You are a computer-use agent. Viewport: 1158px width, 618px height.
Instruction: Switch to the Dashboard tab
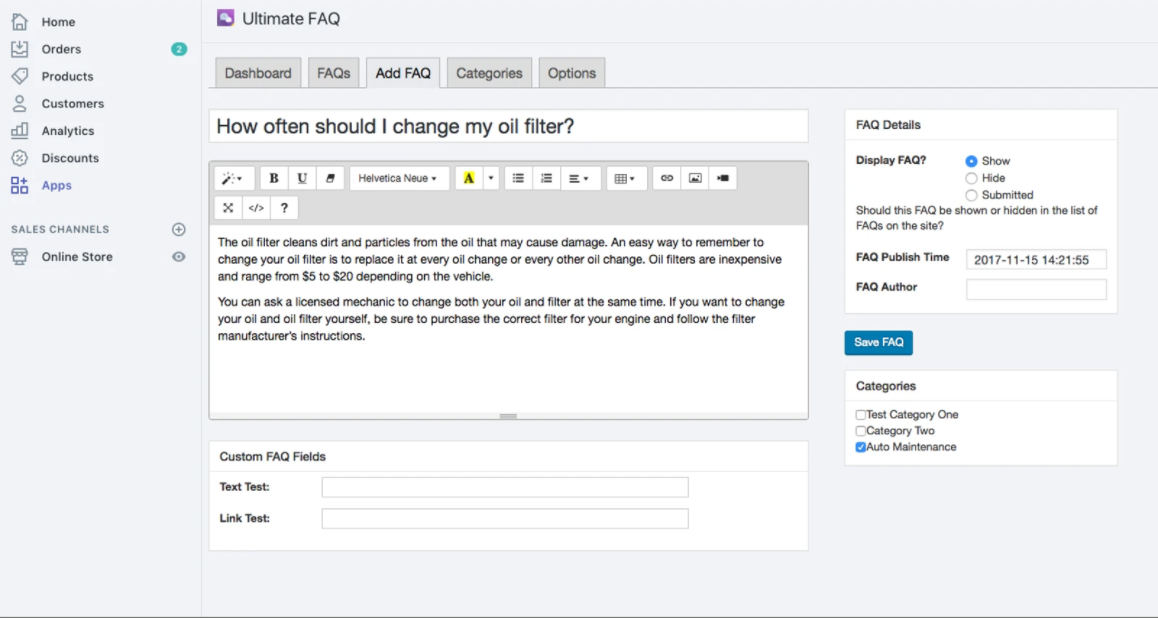(x=258, y=73)
